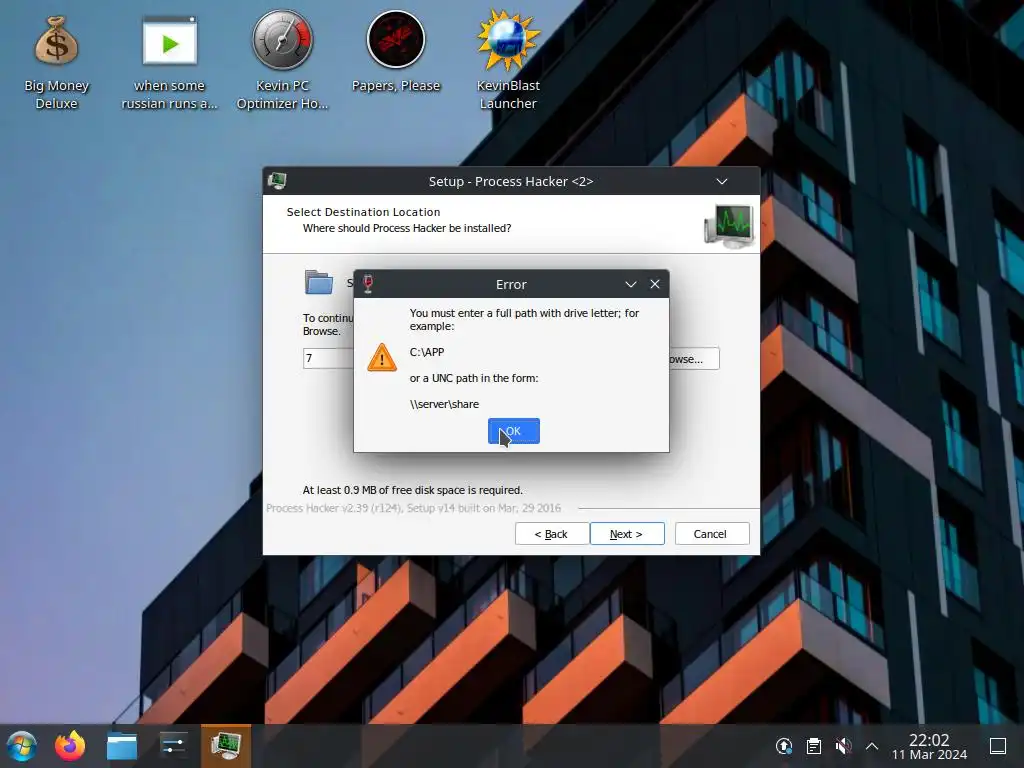Click 'Select Destination Location' heading text
This screenshot has height=768, width=1024.
click(363, 212)
